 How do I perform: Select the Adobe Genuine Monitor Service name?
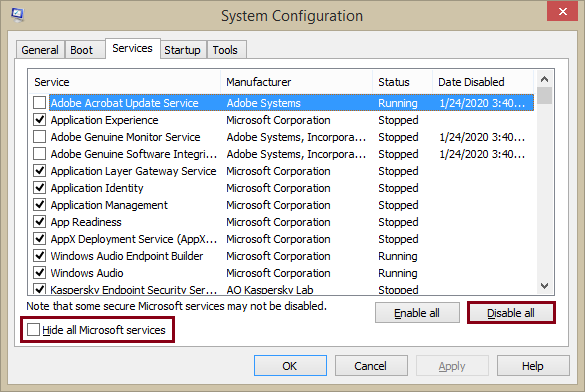(125, 137)
